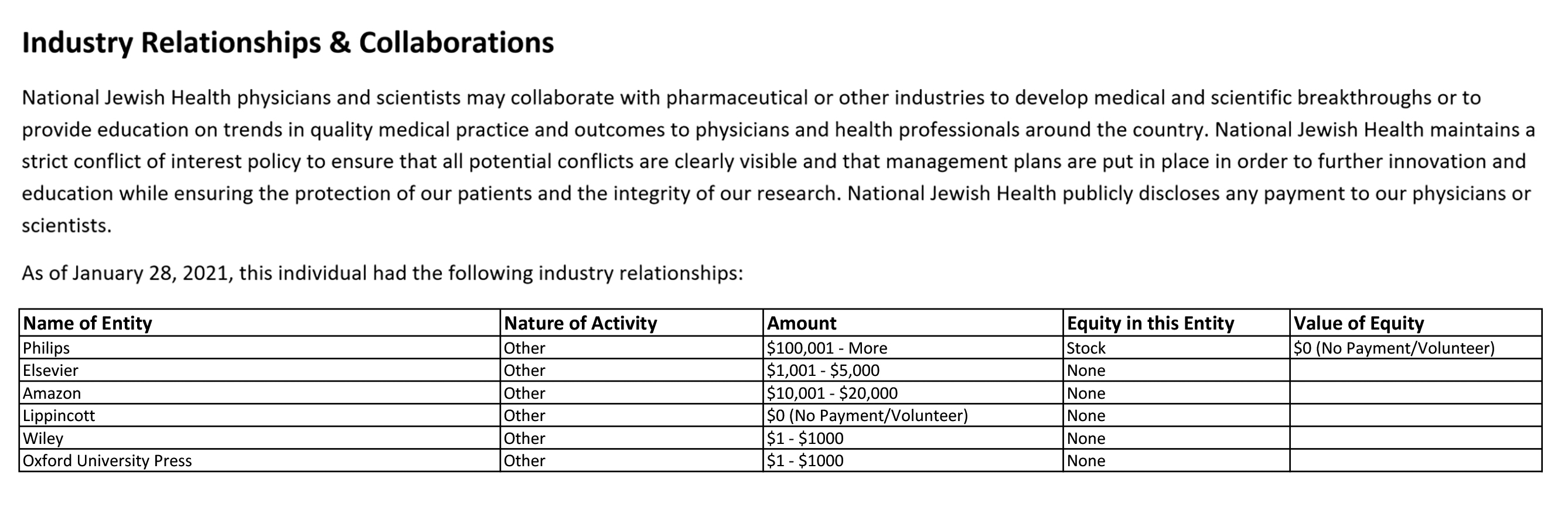Click the Amount column header
1568x509 pixels.
[801, 323]
